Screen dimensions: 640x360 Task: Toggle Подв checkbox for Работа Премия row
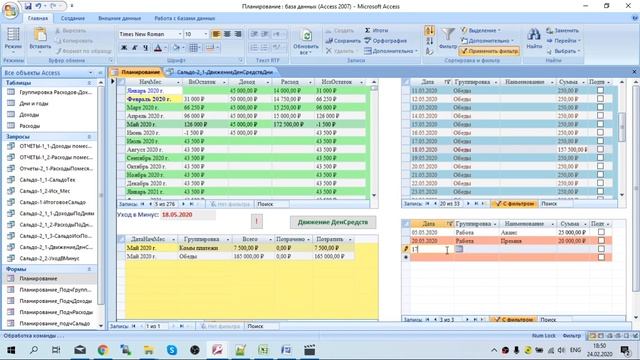tap(601, 240)
